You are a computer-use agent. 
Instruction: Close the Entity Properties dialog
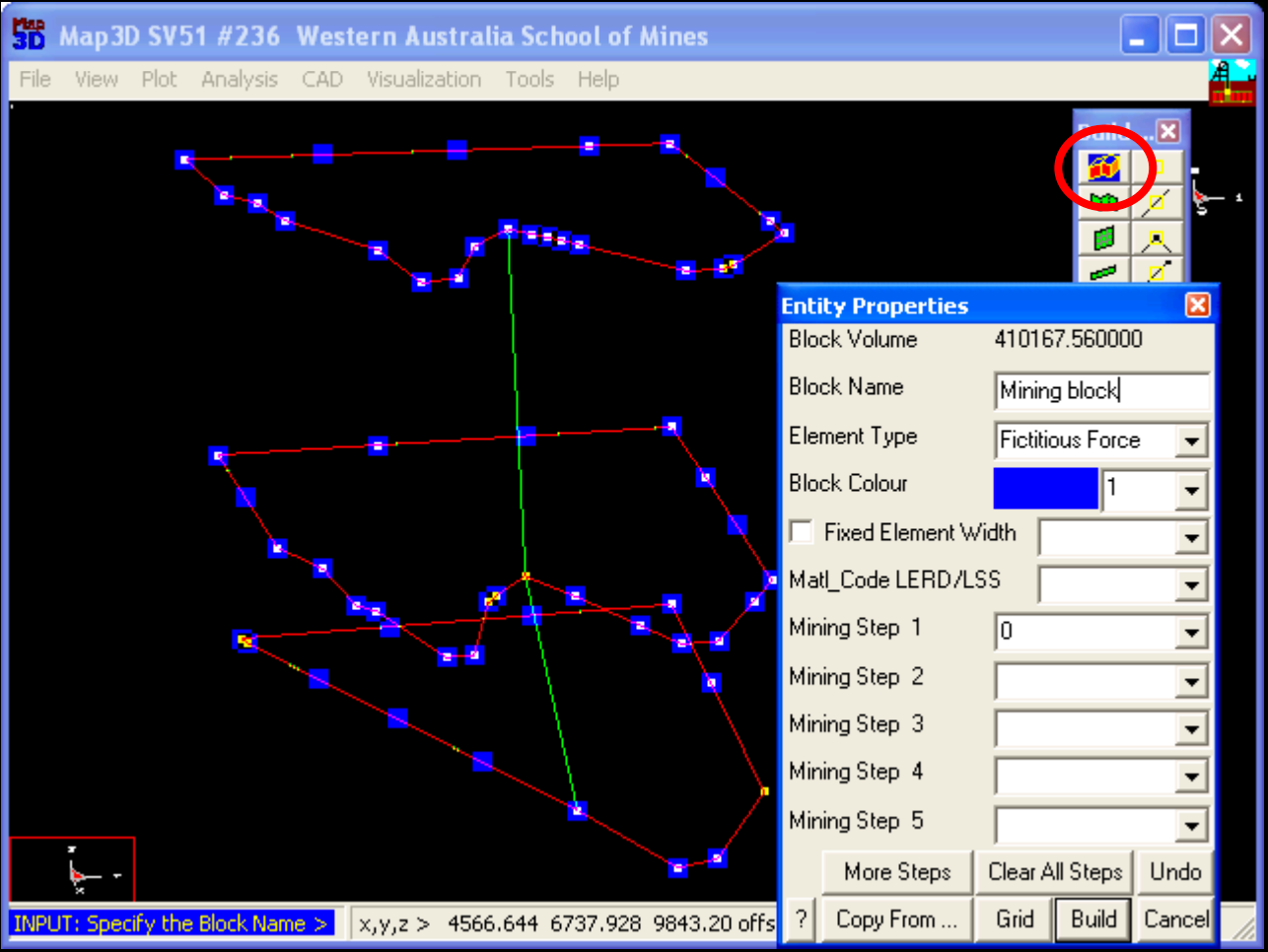[x=1197, y=306]
